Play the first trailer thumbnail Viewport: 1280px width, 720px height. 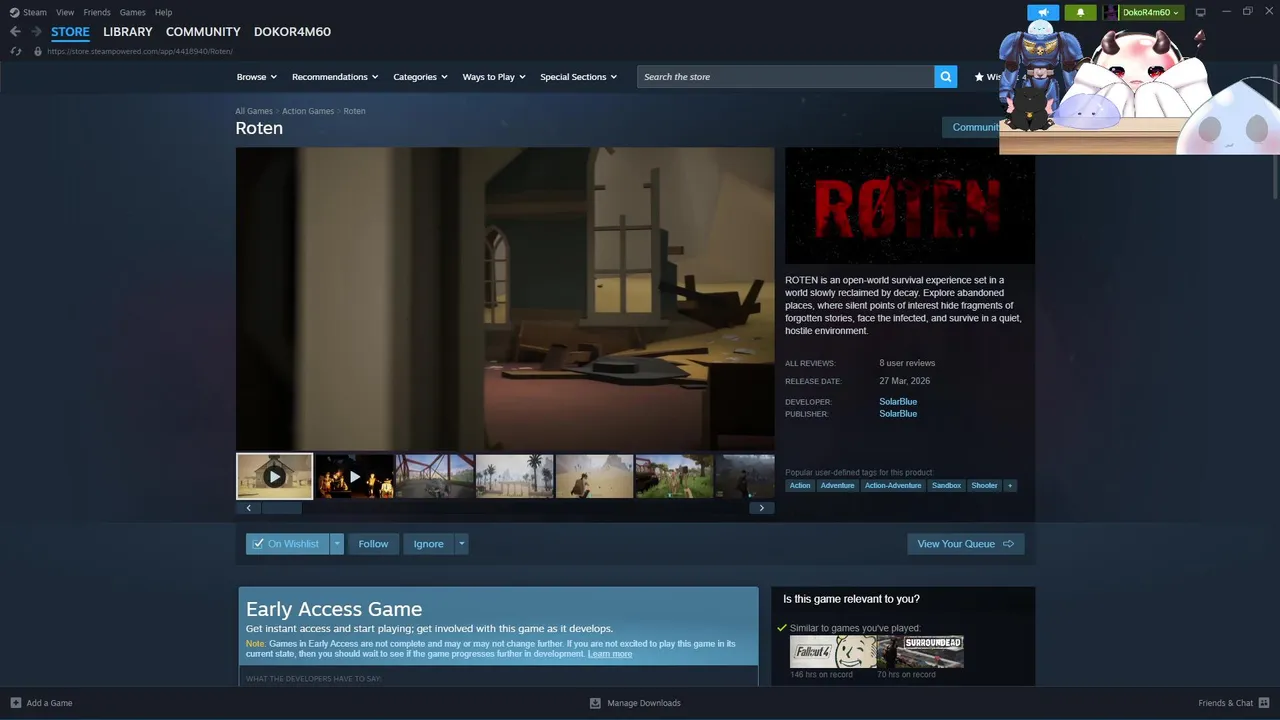click(x=274, y=476)
